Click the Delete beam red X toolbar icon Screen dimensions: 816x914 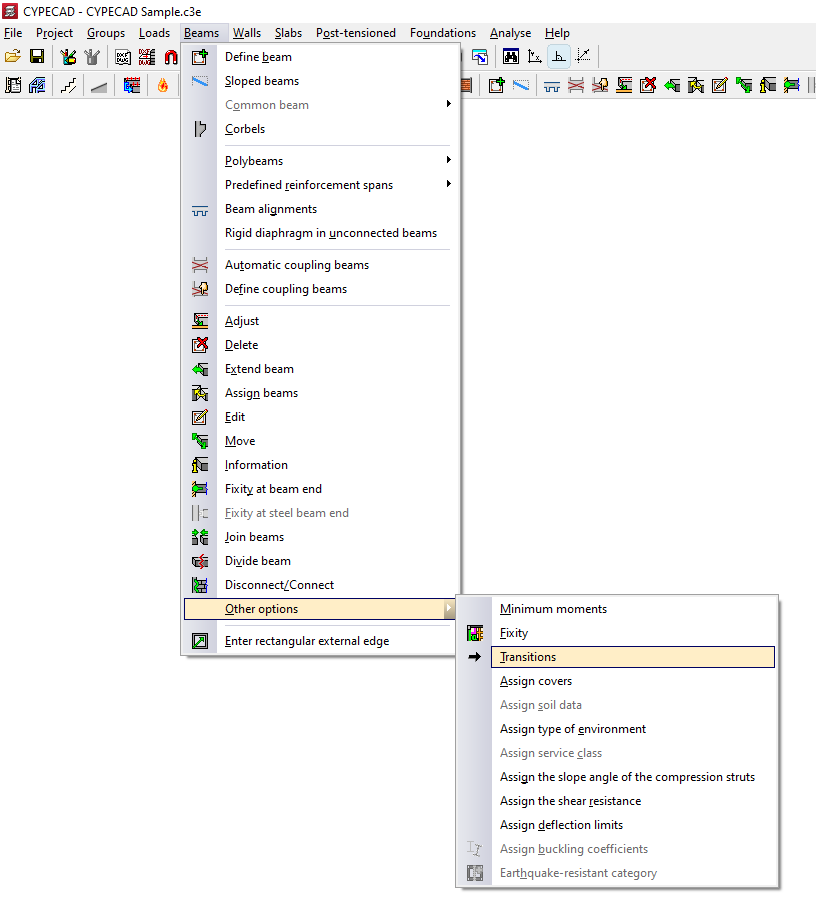pos(648,86)
